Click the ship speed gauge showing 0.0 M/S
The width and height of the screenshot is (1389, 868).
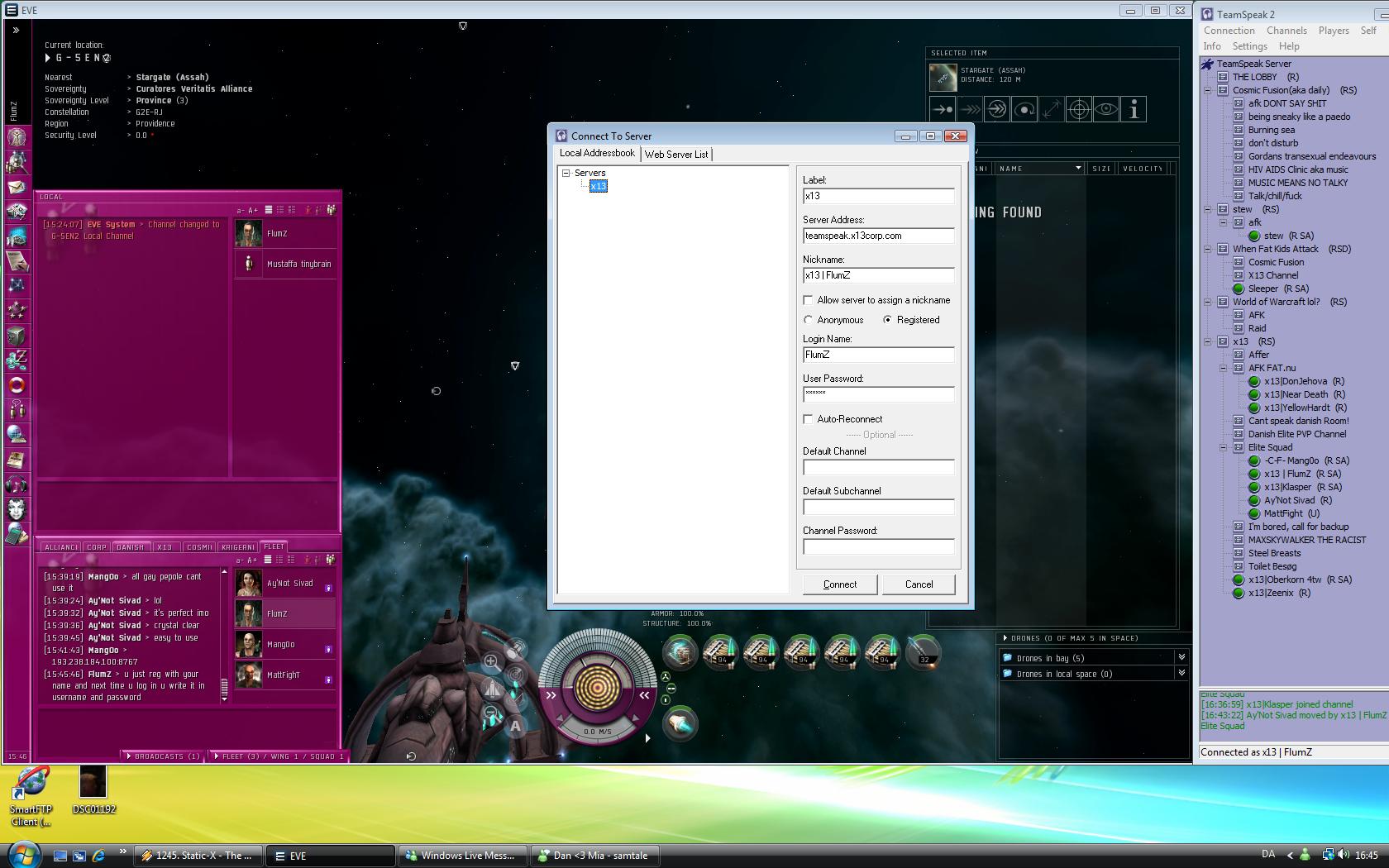[x=597, y=732]
